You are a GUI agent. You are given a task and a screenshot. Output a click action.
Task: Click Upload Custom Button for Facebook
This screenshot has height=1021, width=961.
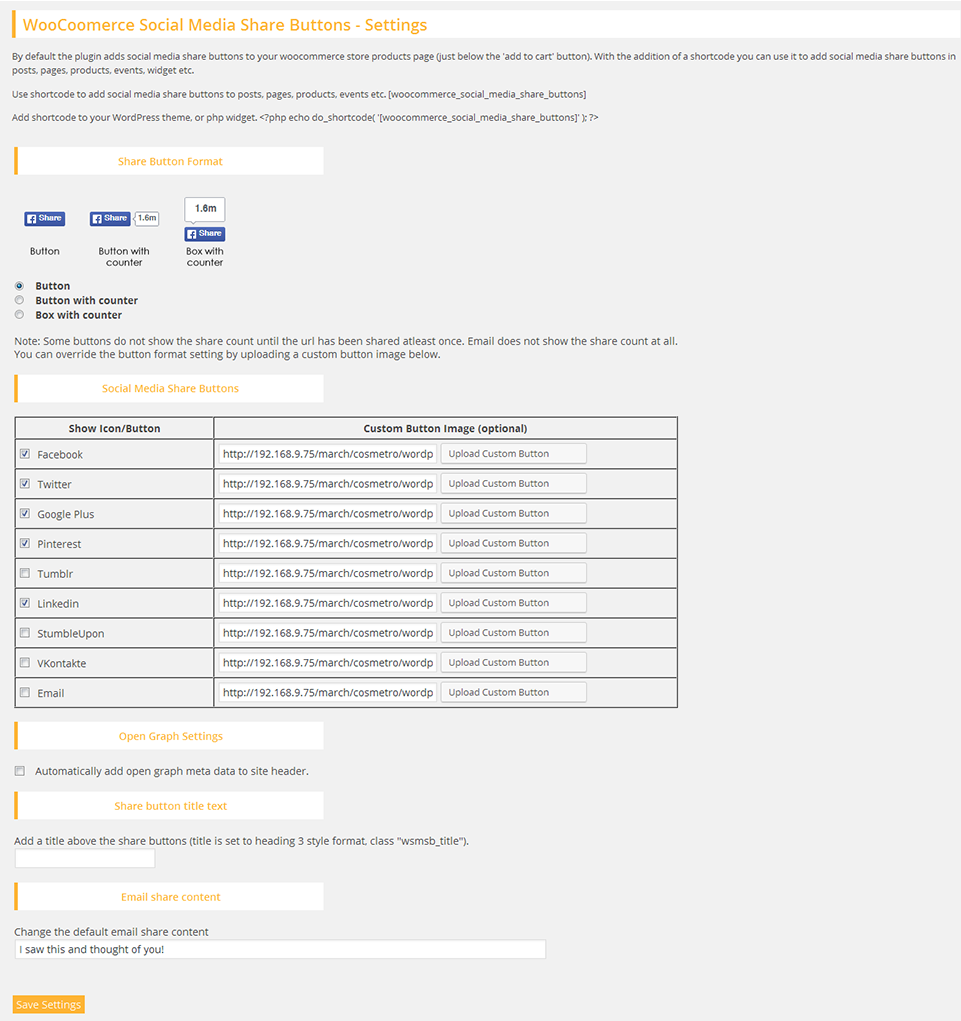pyautogui.click(x=513, y=454)
